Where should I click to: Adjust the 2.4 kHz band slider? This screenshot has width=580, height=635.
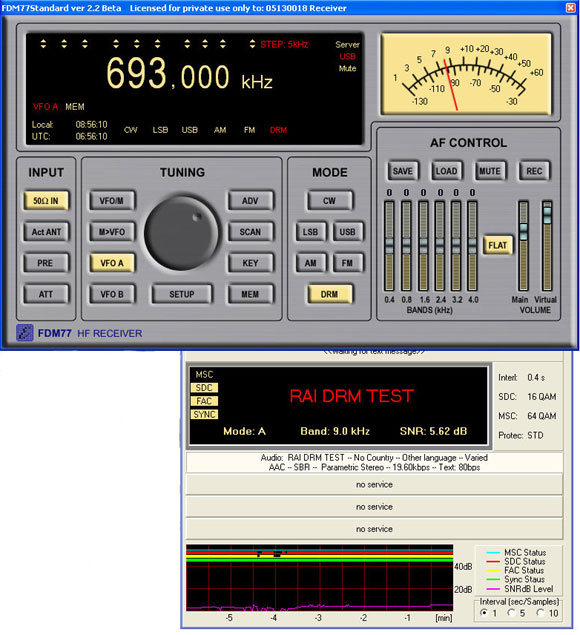click(x=440, y=245)
